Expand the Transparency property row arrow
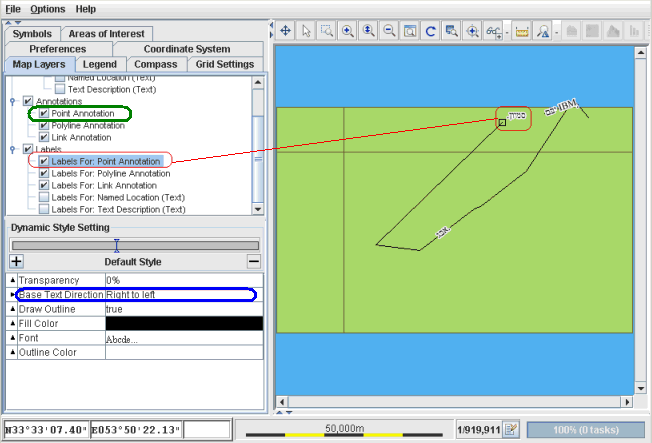This screenshot has width=652, height=443. 12,281
